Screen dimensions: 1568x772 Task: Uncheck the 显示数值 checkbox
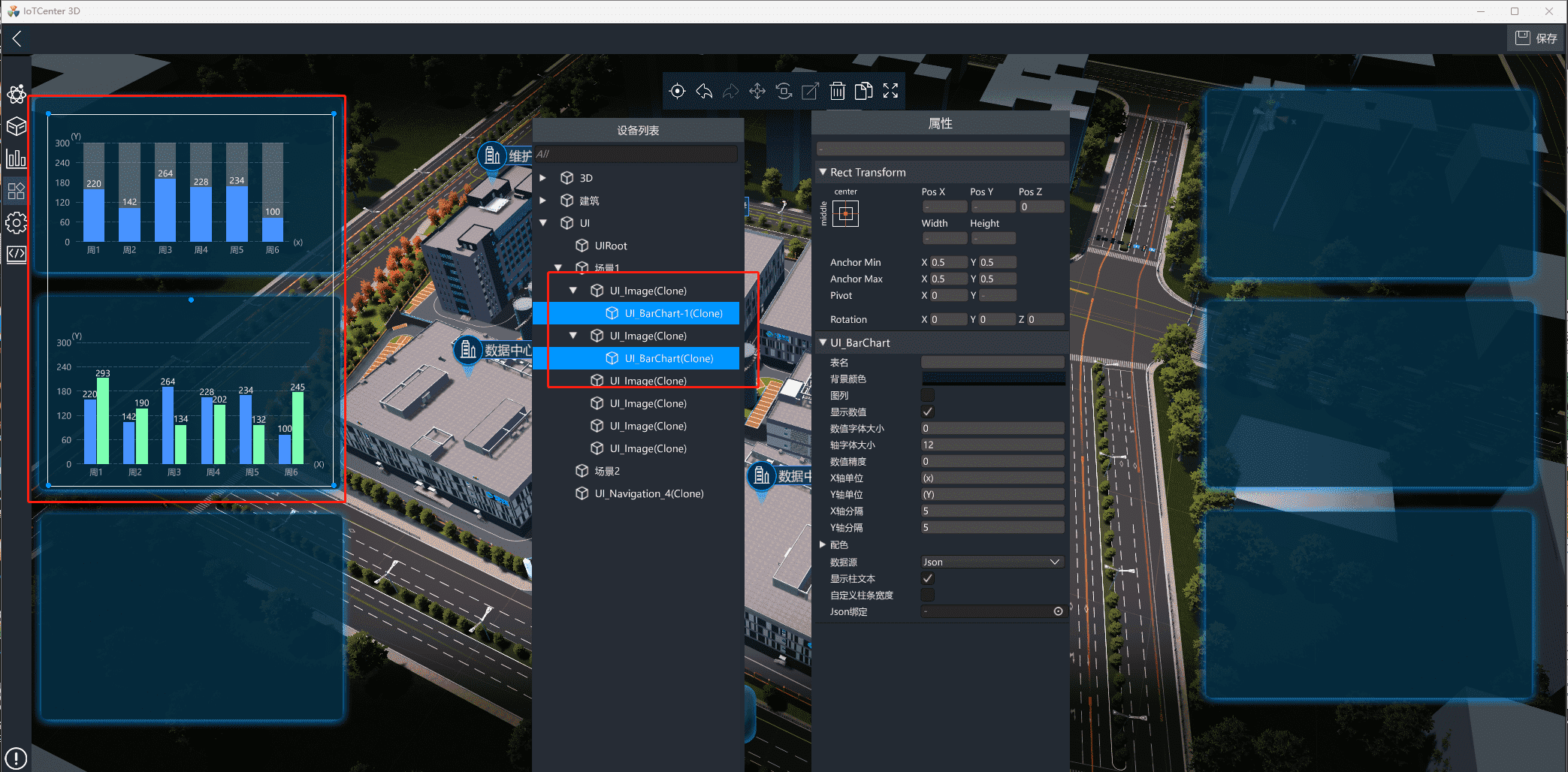click(x=928, y=412)
